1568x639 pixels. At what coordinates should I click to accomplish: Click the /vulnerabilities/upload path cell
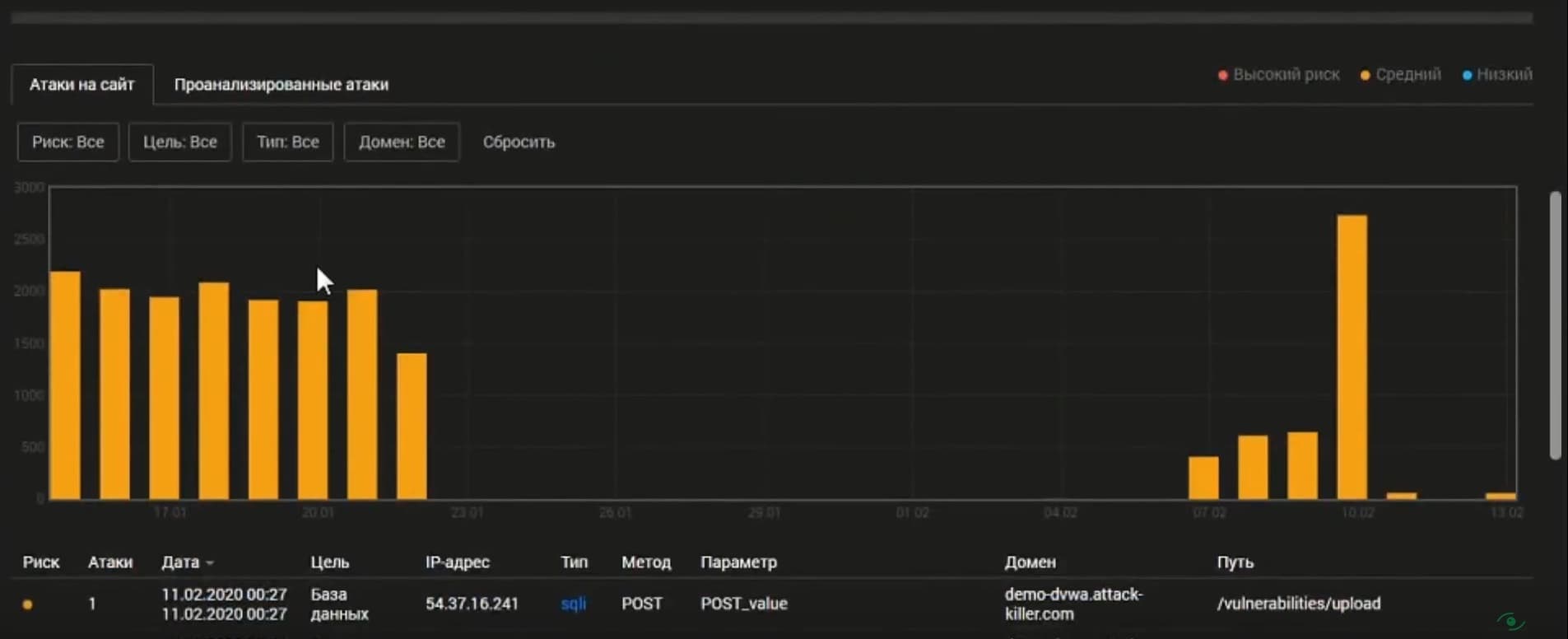pos(1298,604)
